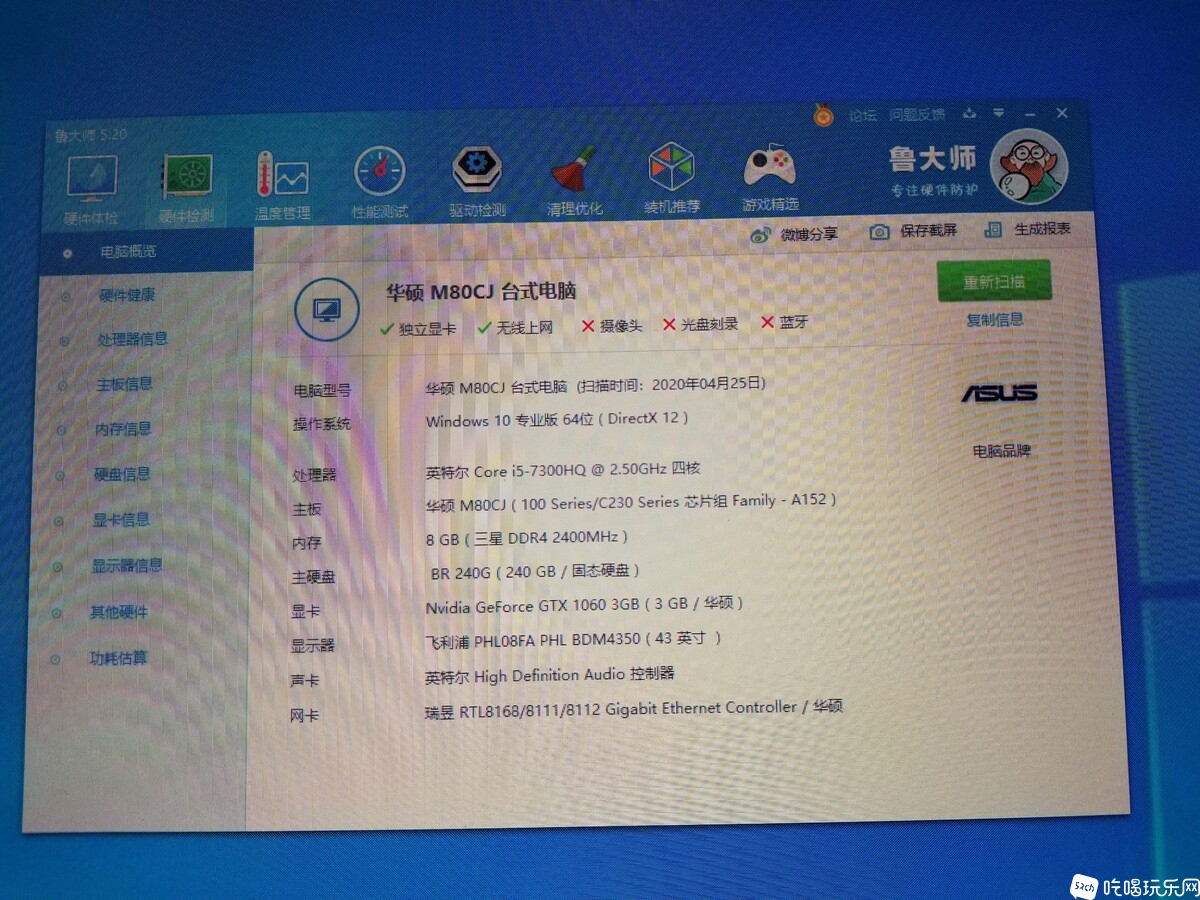This screenshot has height=900, width=1200.
Task: Click 生成报表 to generate a report
Action: pyautogui.click(x=1027, y=229)
